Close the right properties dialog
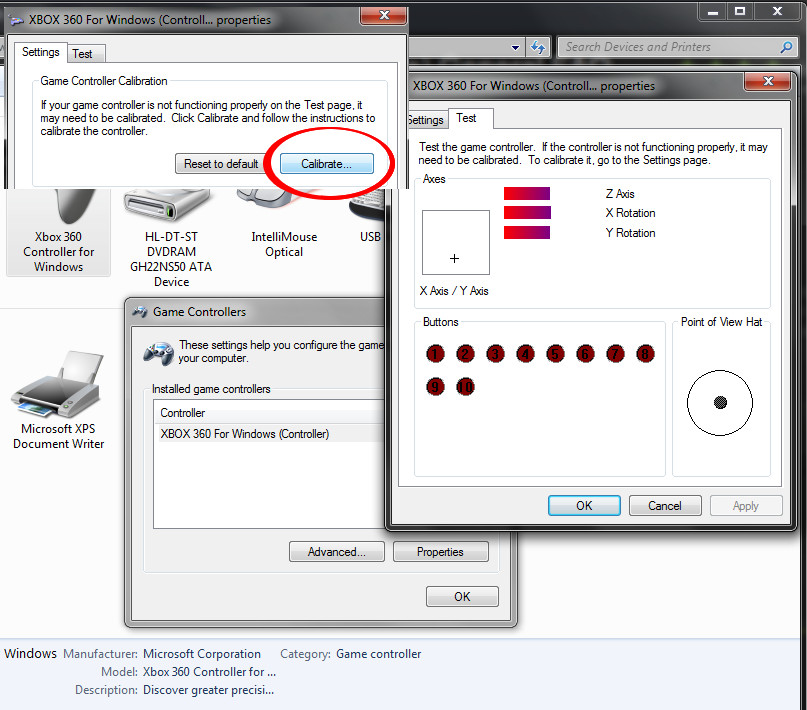The height and width of the screenshot is (710, 807). [x=767, y=81]
